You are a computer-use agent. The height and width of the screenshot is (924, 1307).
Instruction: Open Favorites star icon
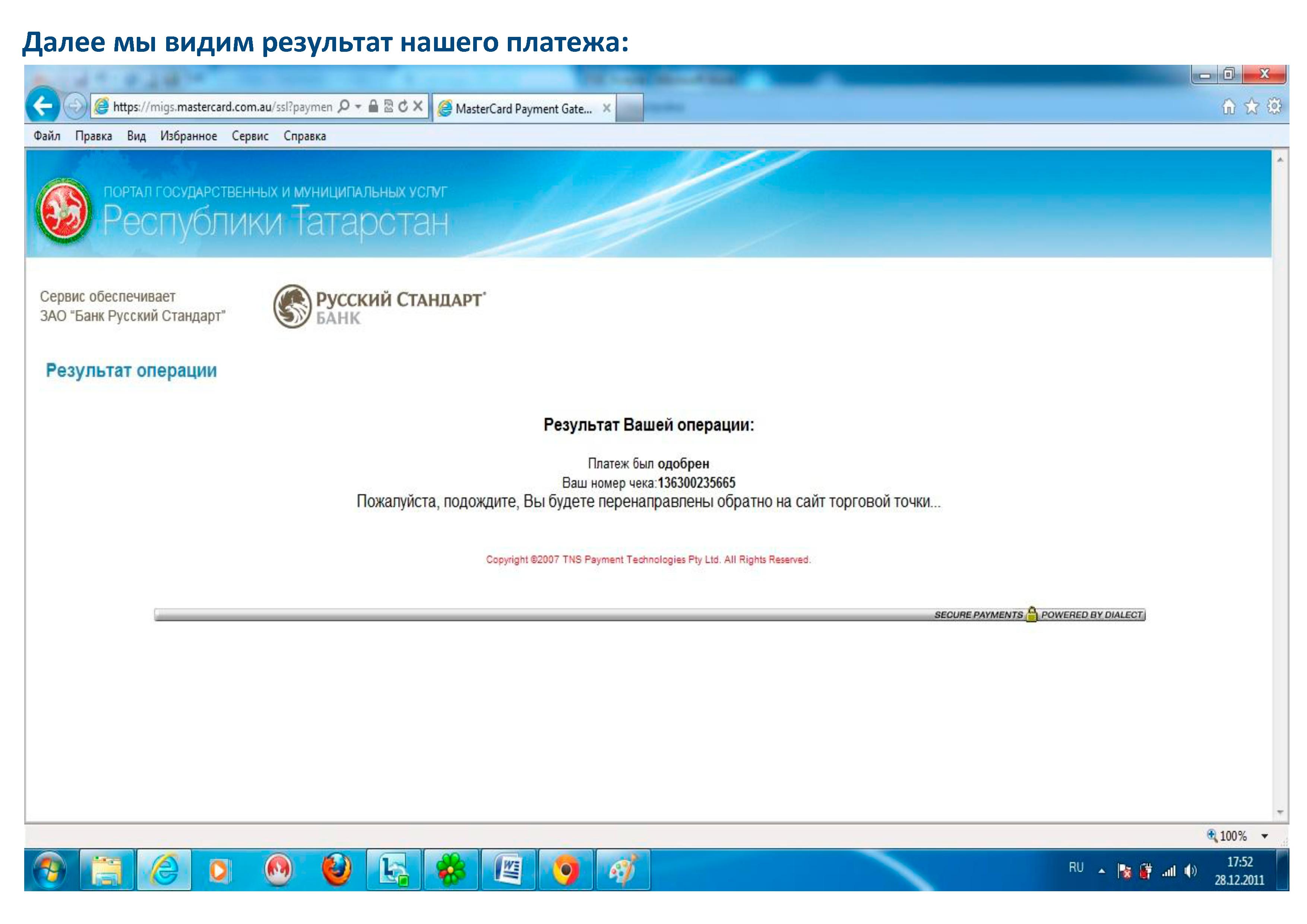[x=1251, y=107]
